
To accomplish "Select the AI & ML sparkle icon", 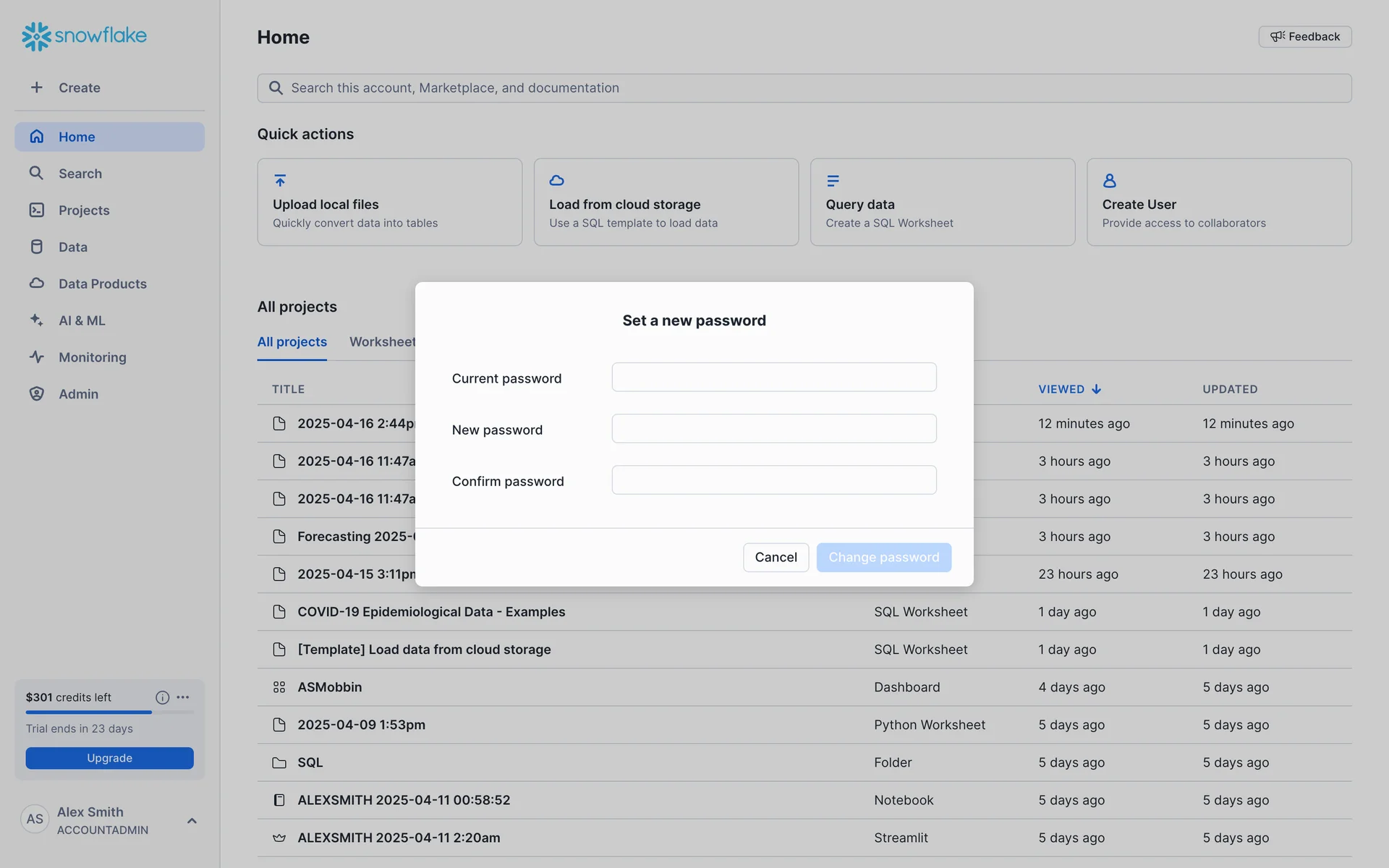I will coord(36,320).
